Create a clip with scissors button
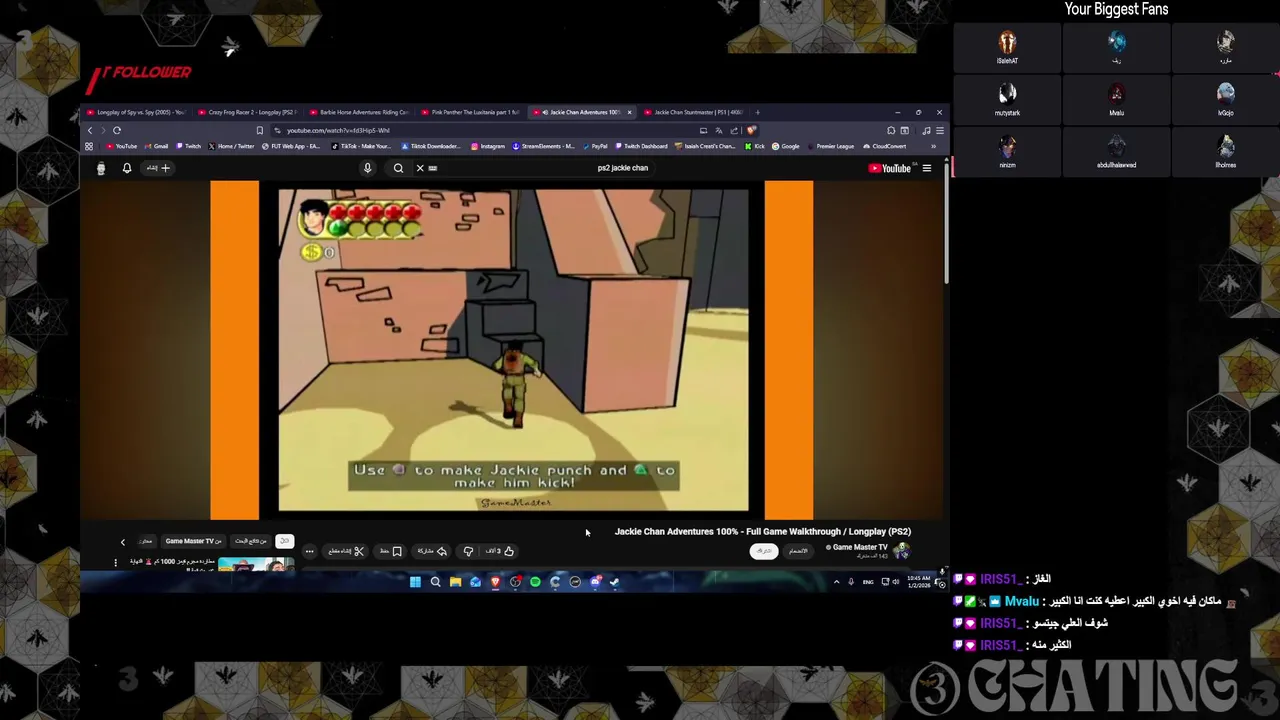Viewport: 1280px width, 720px height. 346,551
